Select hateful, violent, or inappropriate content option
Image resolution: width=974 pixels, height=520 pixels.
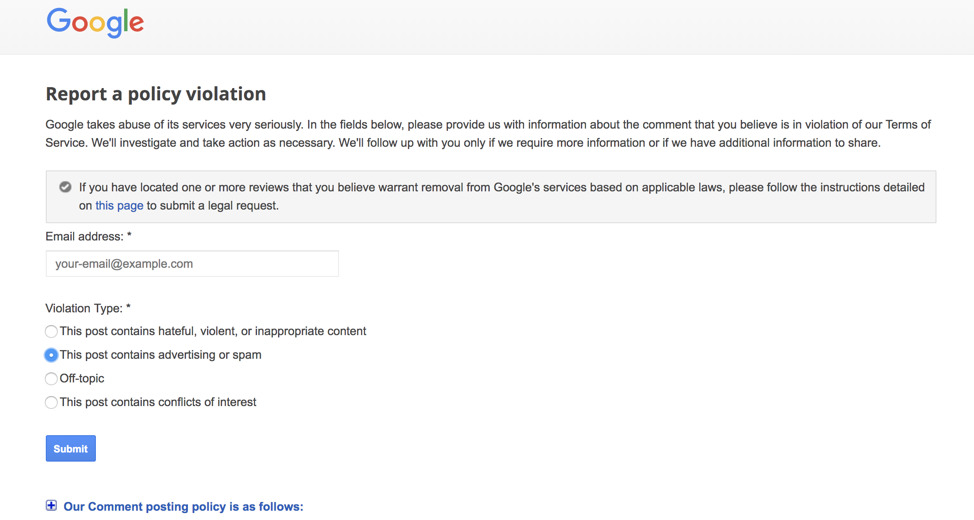(x=51, y=332)
